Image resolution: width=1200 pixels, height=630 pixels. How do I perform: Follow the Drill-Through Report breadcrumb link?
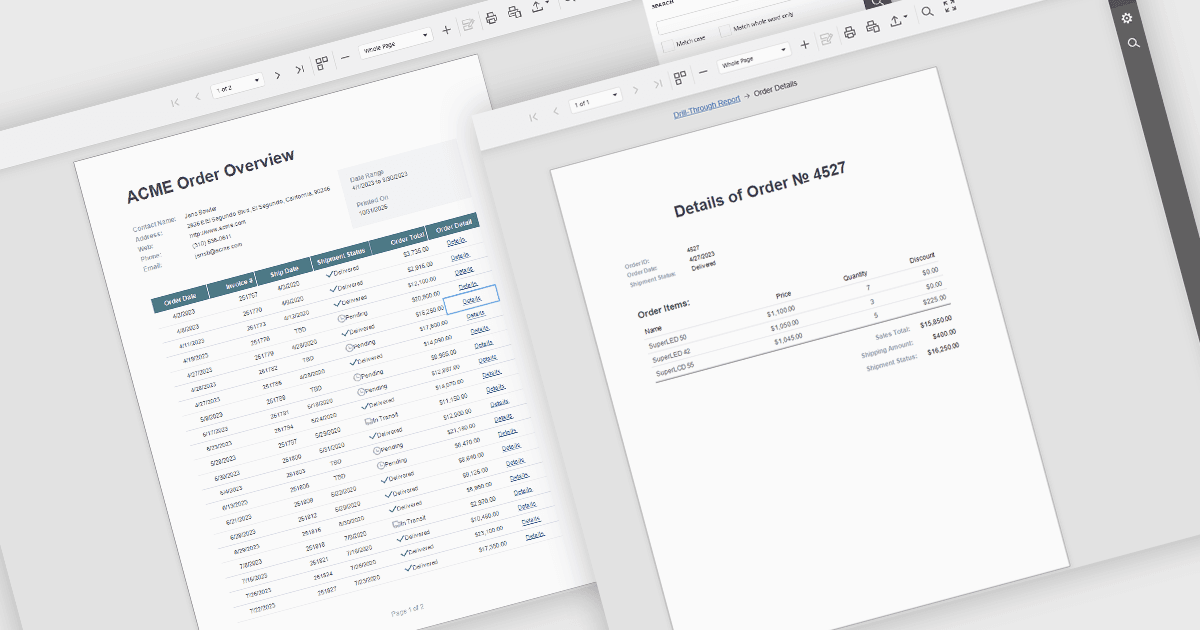tap(707, 107)
